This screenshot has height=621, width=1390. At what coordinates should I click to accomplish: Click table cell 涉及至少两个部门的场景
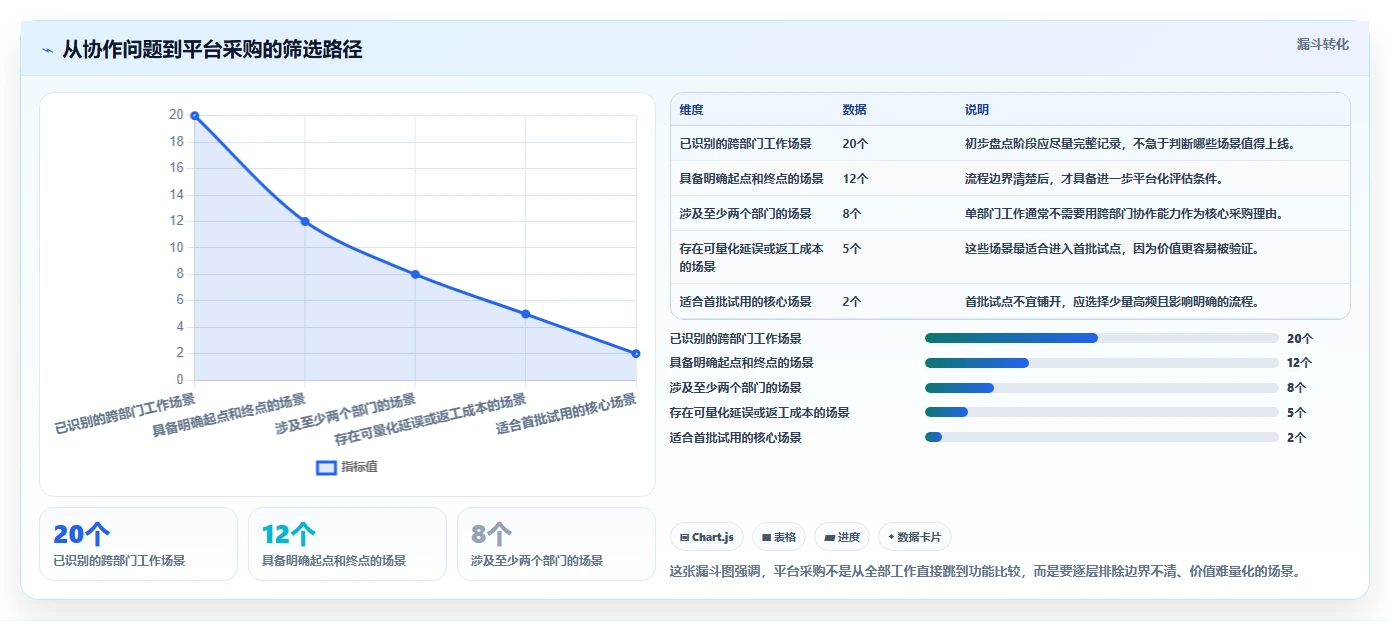click(x=745, y=213)
